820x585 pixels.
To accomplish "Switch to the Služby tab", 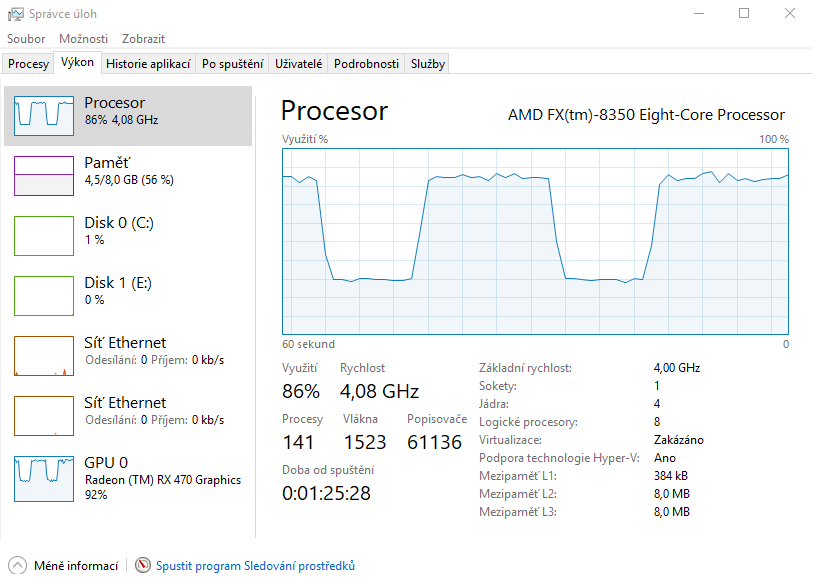I will pyautogui.click(x=427, y=64).
